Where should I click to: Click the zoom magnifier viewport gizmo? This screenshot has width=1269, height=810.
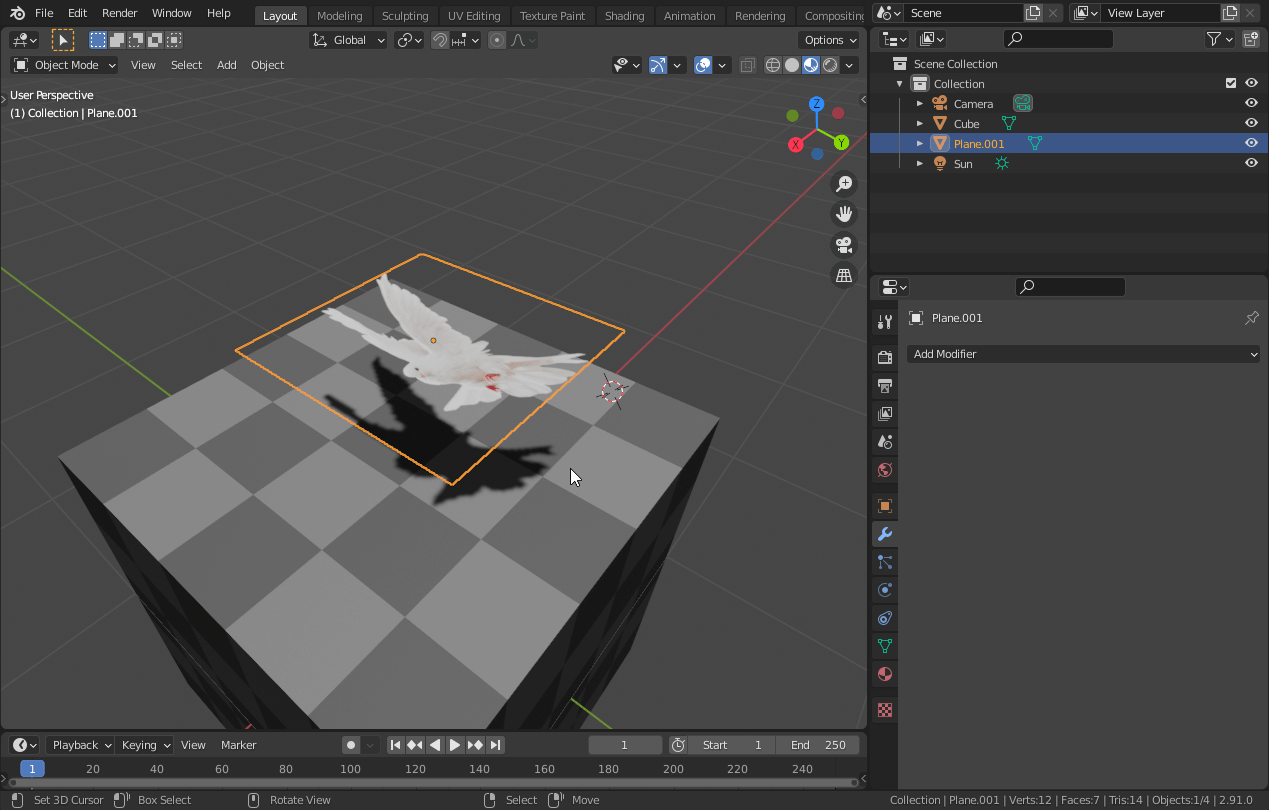(x=844, y=183)
